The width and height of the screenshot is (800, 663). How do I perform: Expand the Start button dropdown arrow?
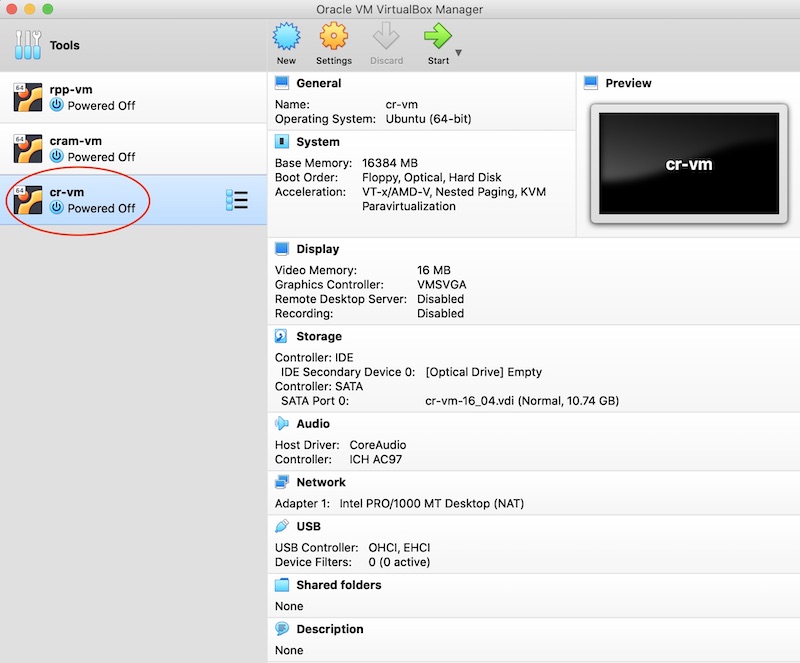[x=459, y=52]
